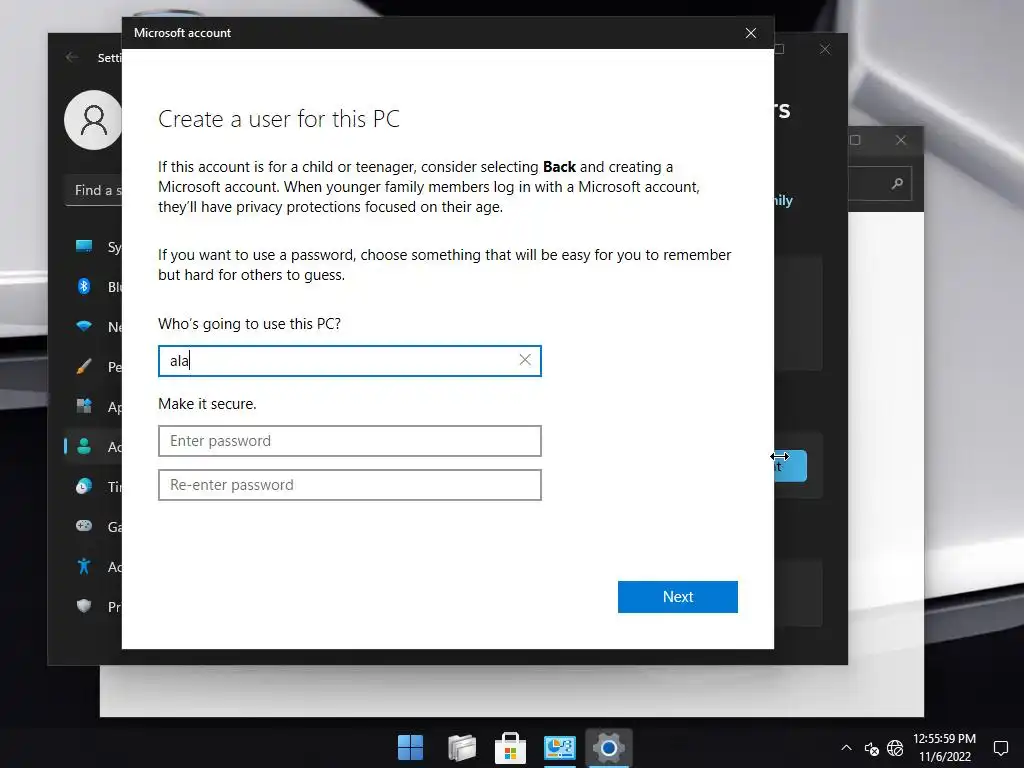Open the user profile avatar in Settings

(93, 120)
